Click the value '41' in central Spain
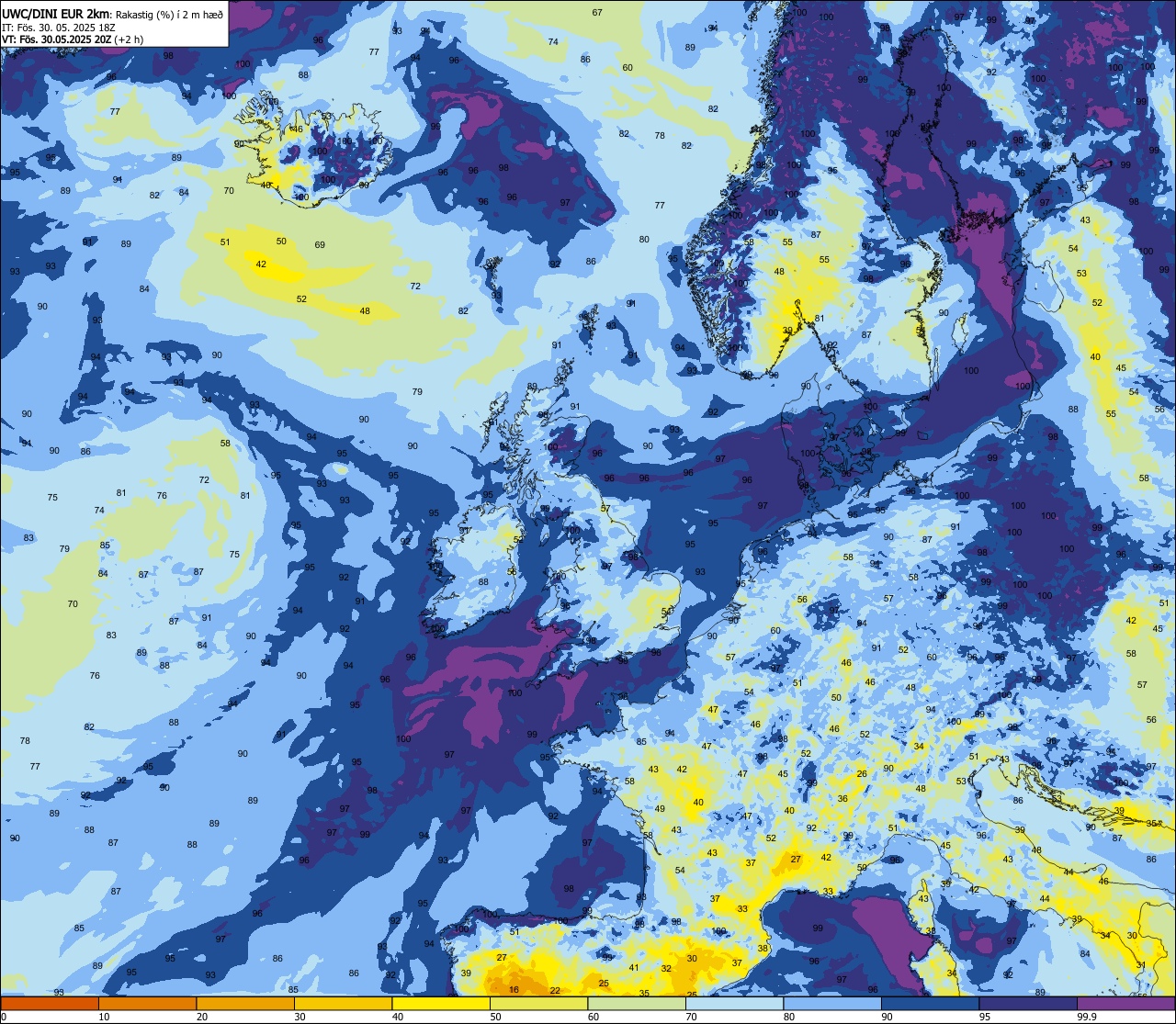The height and width of the screenshot is (1024, 1176). click(x=634, y=967)
